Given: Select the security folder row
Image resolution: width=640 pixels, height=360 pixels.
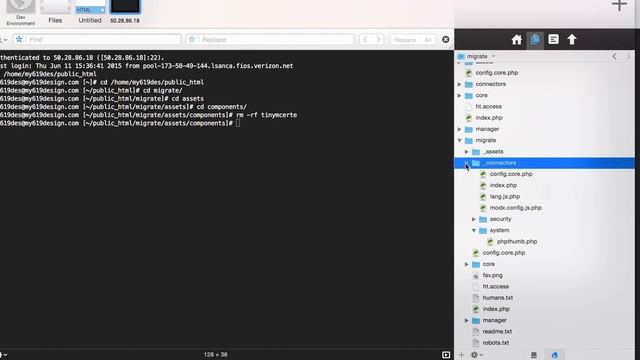Looking at the screenshot, I should [x=544, y=219].
